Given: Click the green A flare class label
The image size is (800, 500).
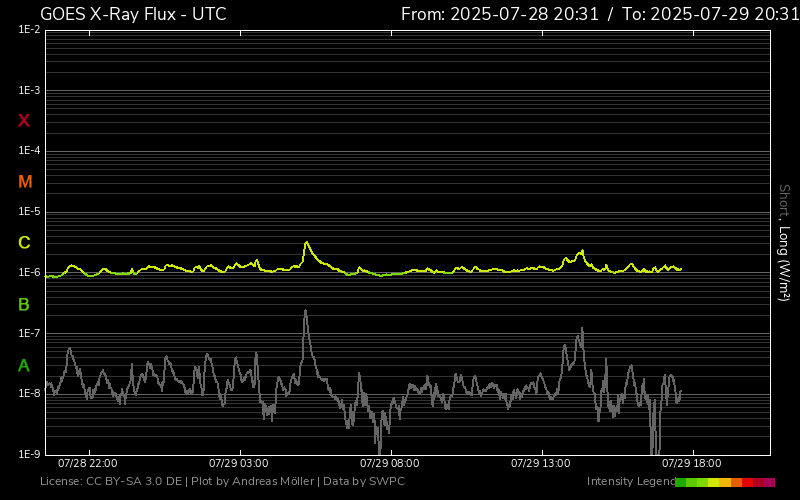Looking at the screenshot, I should (24, 365).
